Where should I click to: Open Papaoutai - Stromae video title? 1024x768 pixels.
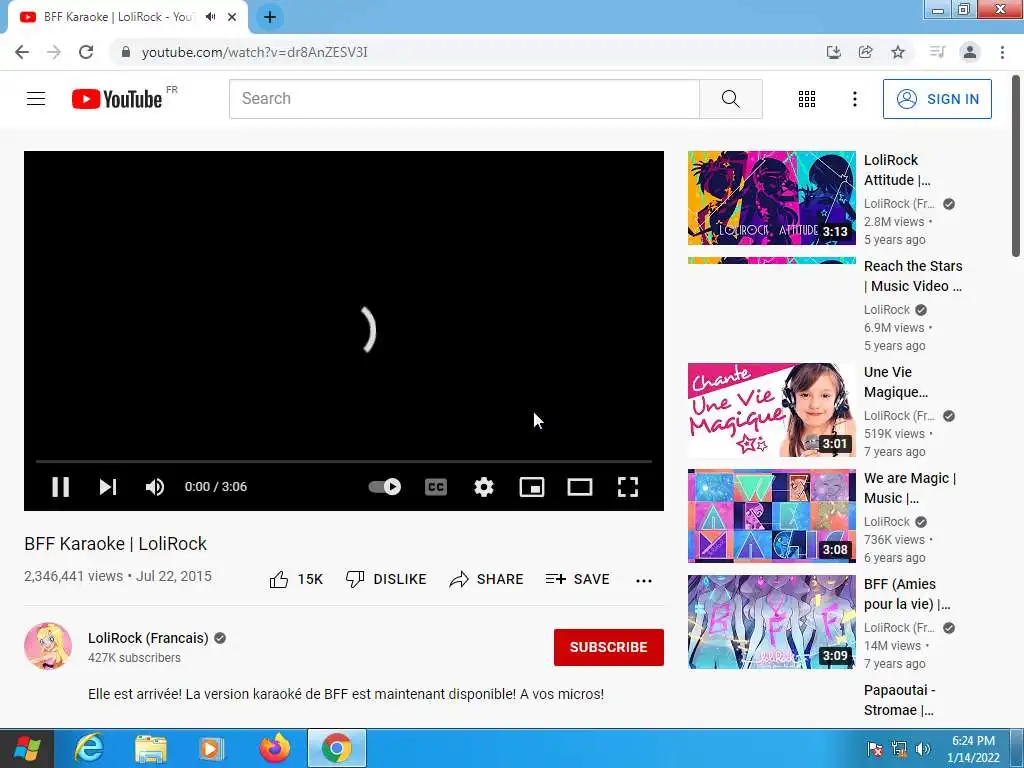click(899, 700)
